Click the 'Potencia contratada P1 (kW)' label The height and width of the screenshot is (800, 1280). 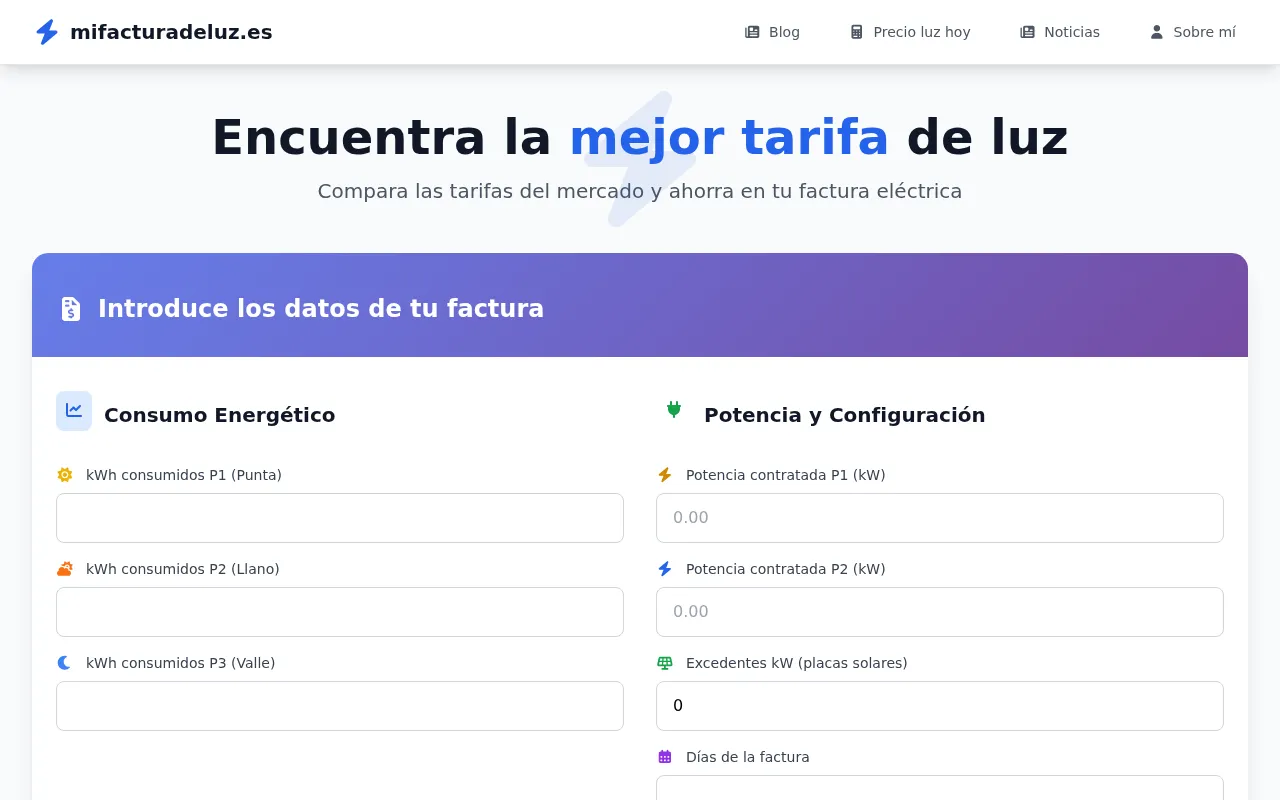(786, 475)
